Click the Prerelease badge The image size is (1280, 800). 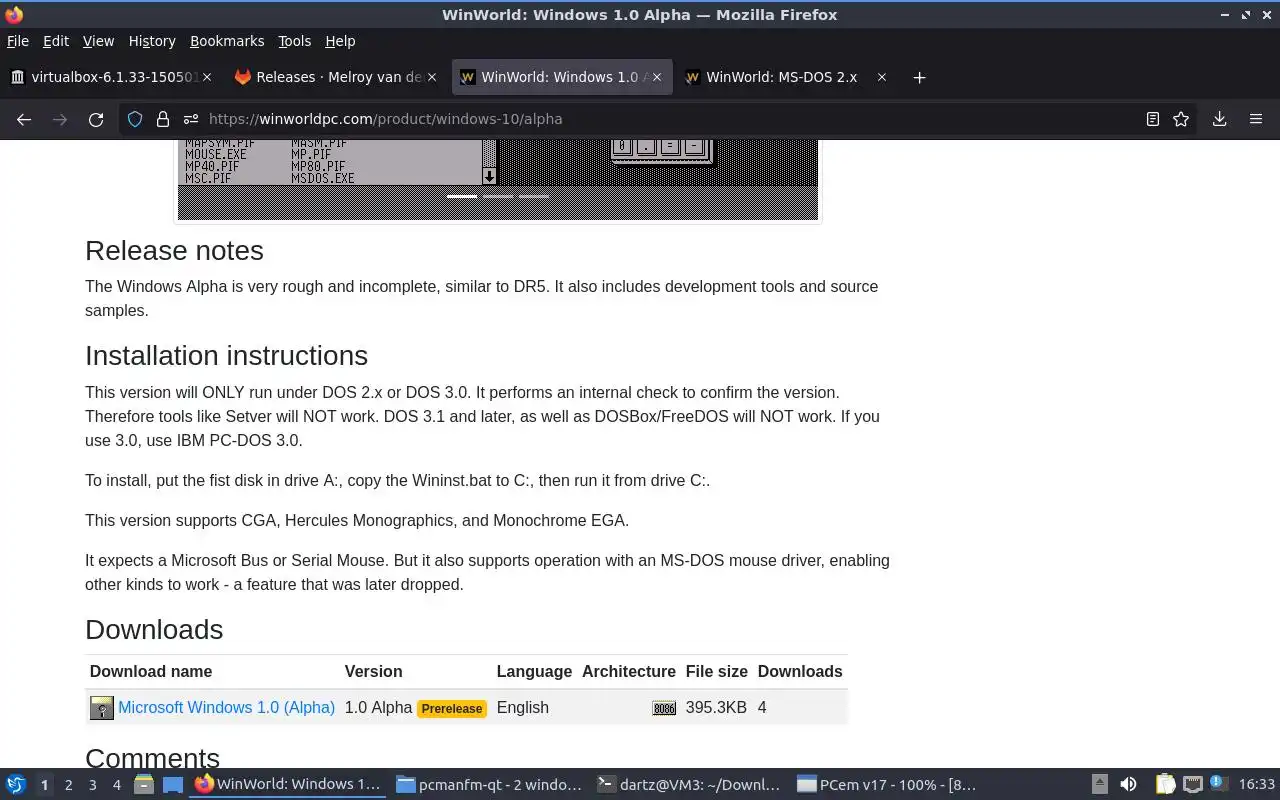(x=452, y=708)
